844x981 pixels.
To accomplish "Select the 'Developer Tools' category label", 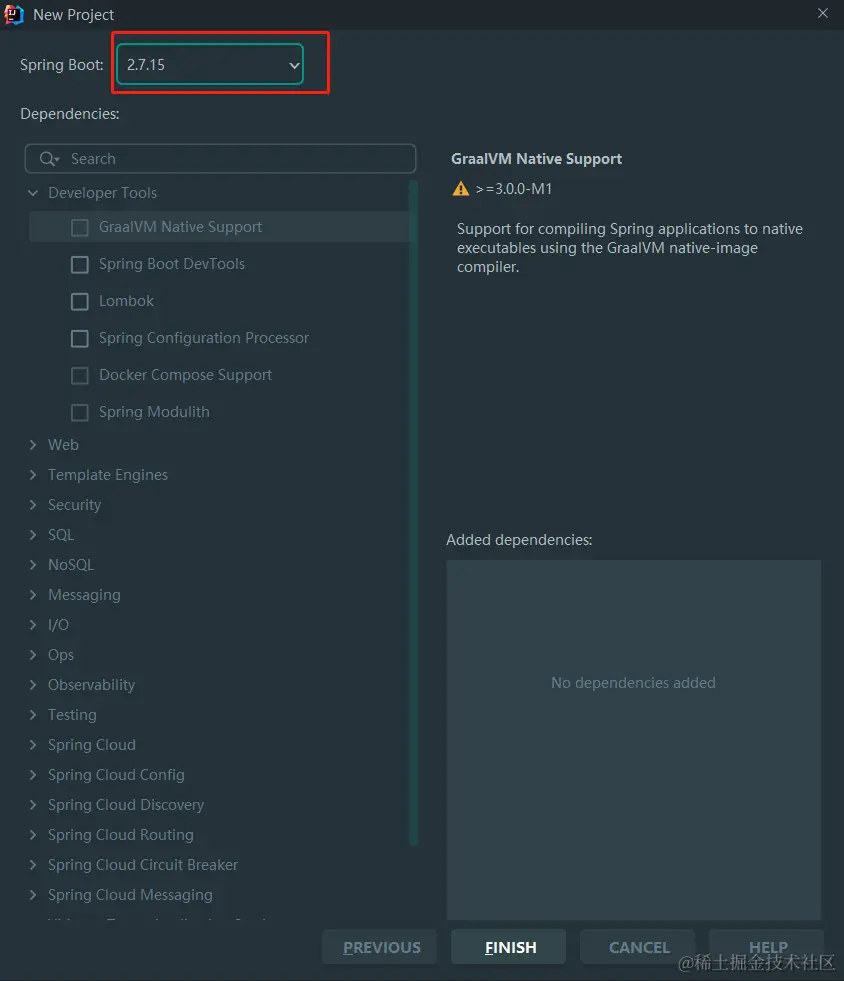I will 103,193.
